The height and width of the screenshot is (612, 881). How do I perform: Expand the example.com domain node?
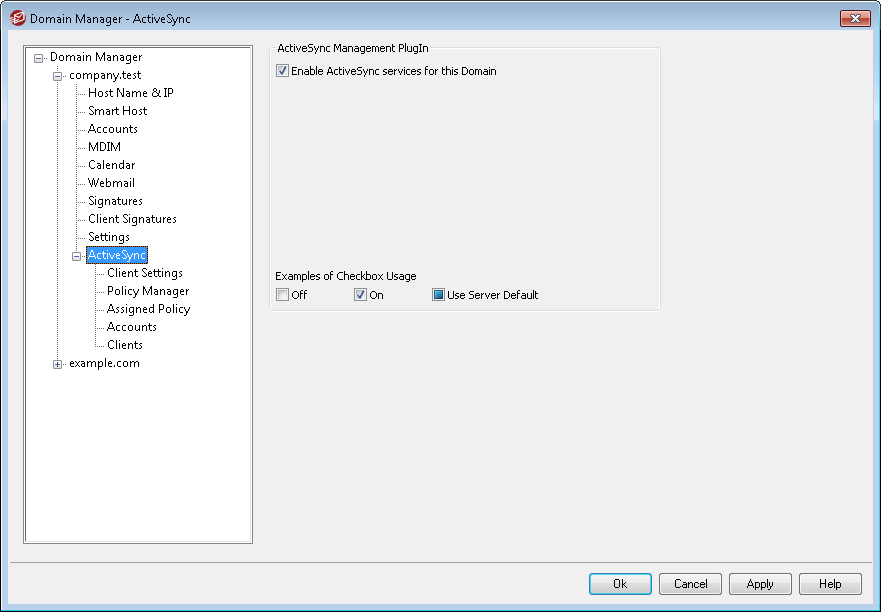click(x=58, y=364)
